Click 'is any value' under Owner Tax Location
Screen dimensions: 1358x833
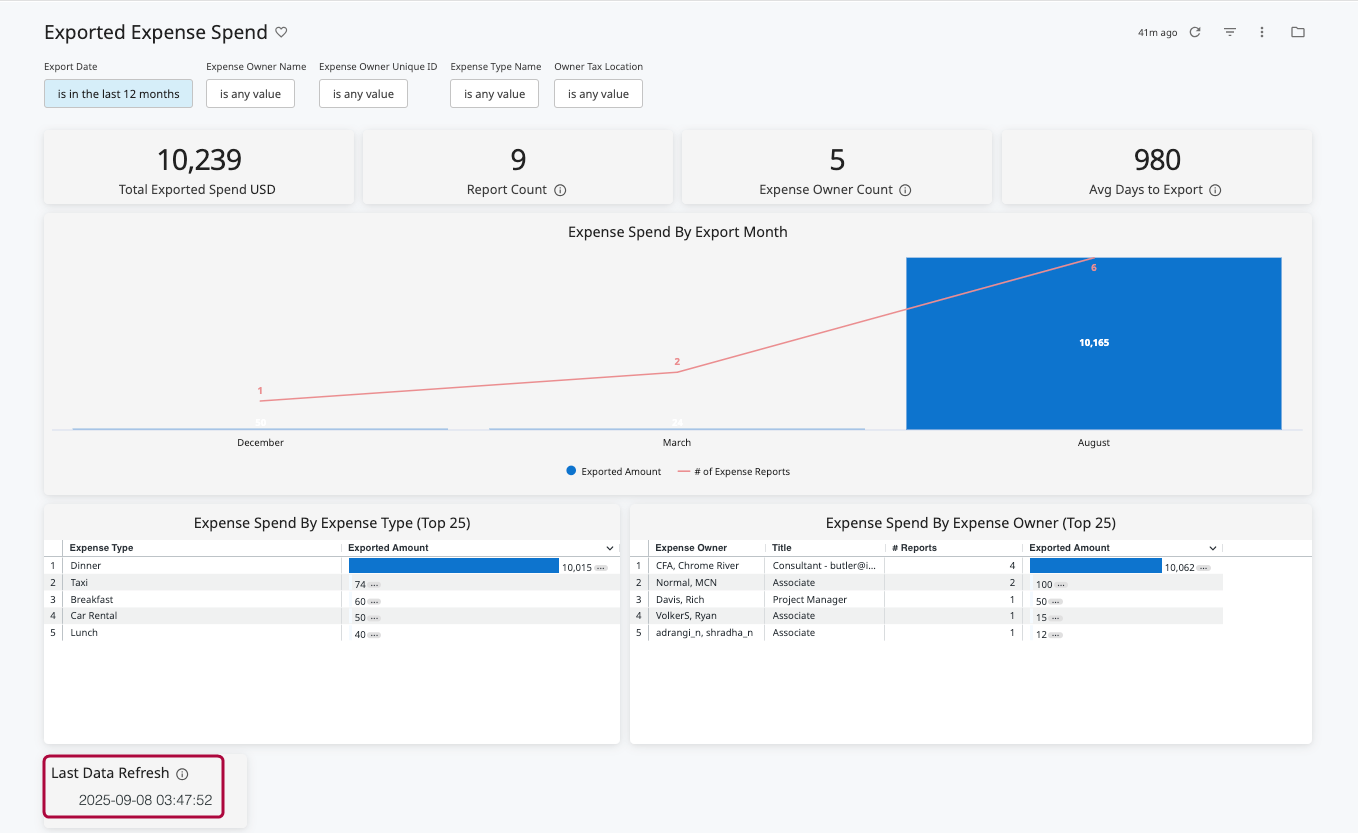(x=598, y=93)
